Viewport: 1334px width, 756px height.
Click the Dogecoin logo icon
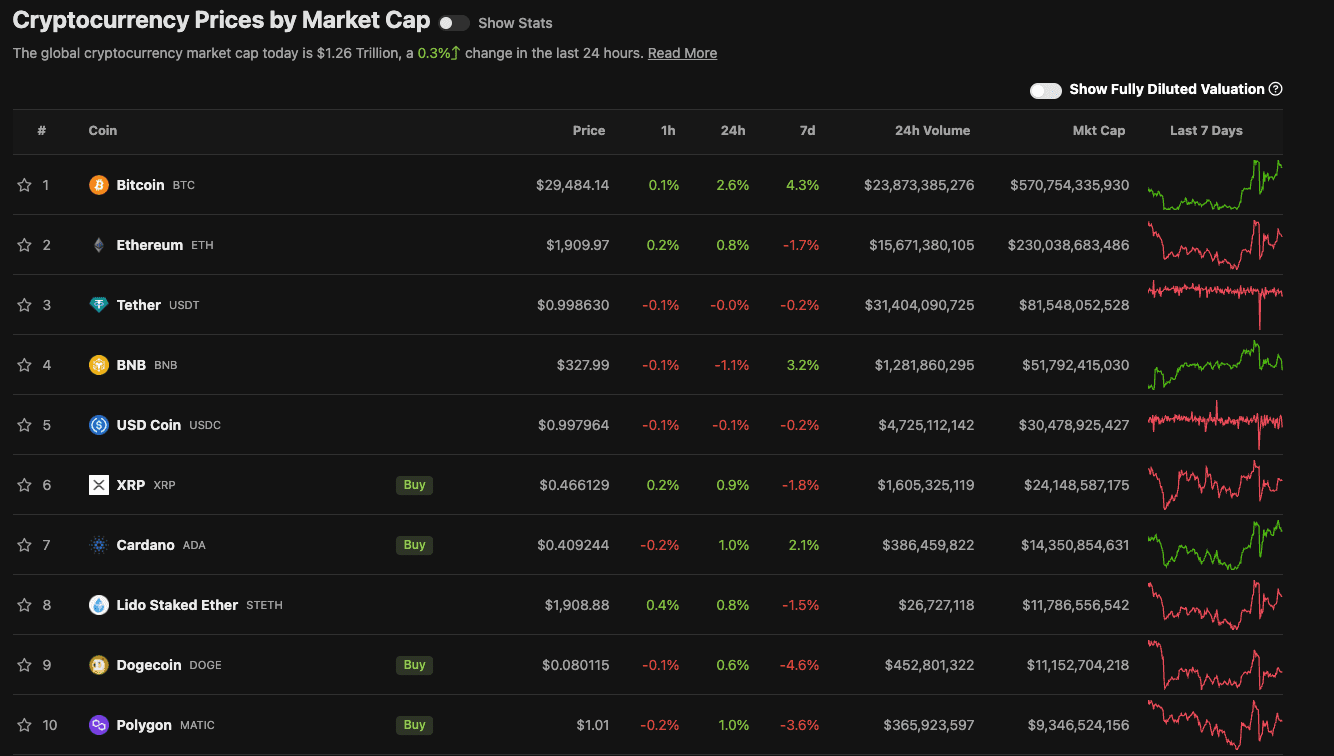click(x=98, y=665)
